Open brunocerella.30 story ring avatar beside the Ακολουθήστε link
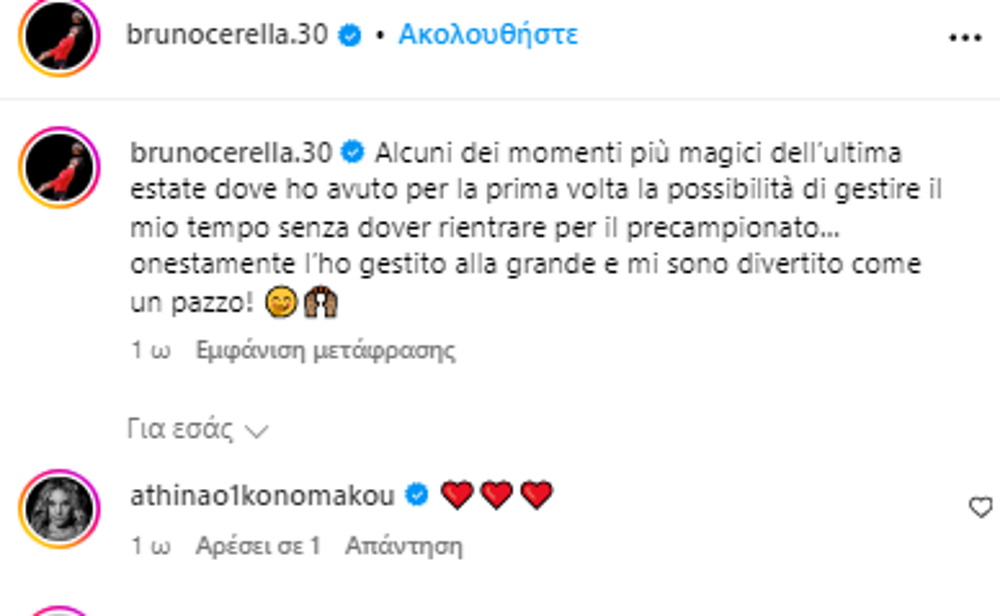This screenshot has height=616, width=1000. [59, 37]
